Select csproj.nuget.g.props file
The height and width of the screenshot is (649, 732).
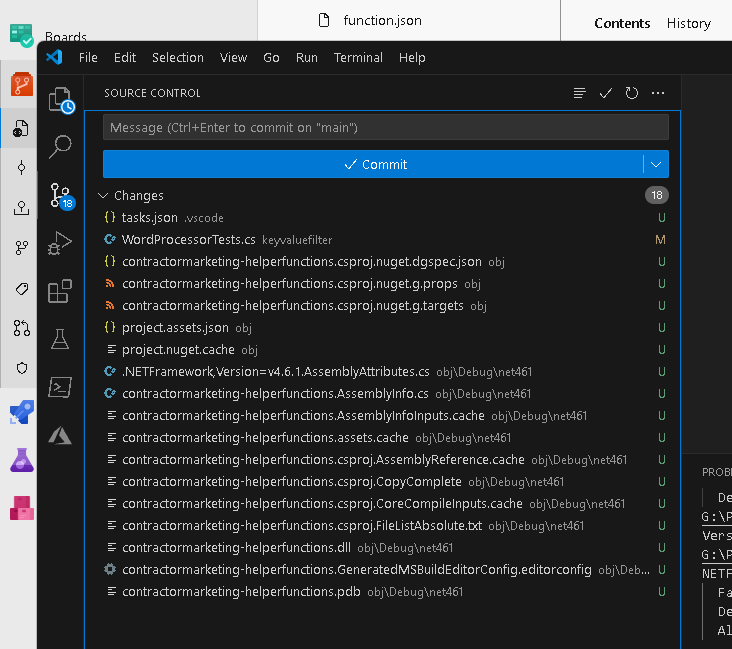point(383,283)
